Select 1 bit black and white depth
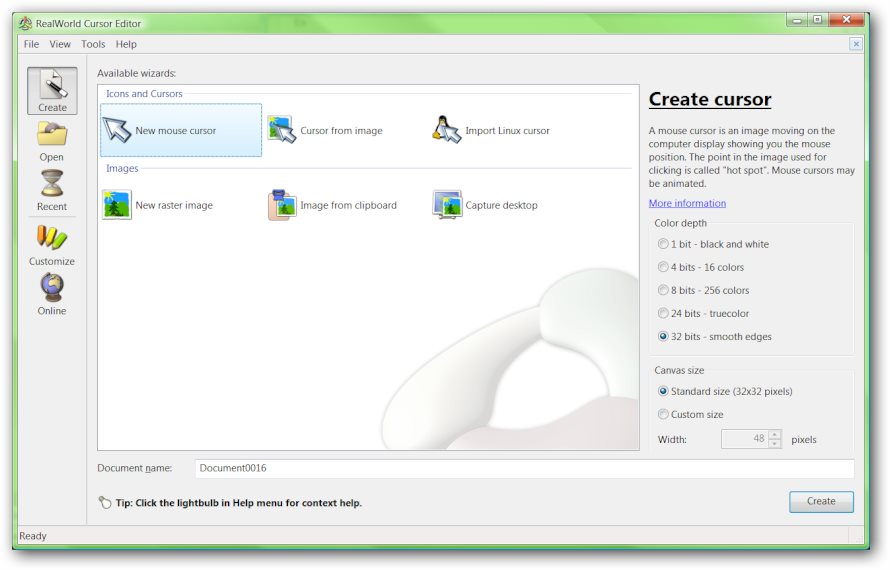This screenshot has height=570, width=890. coord(663,244)
